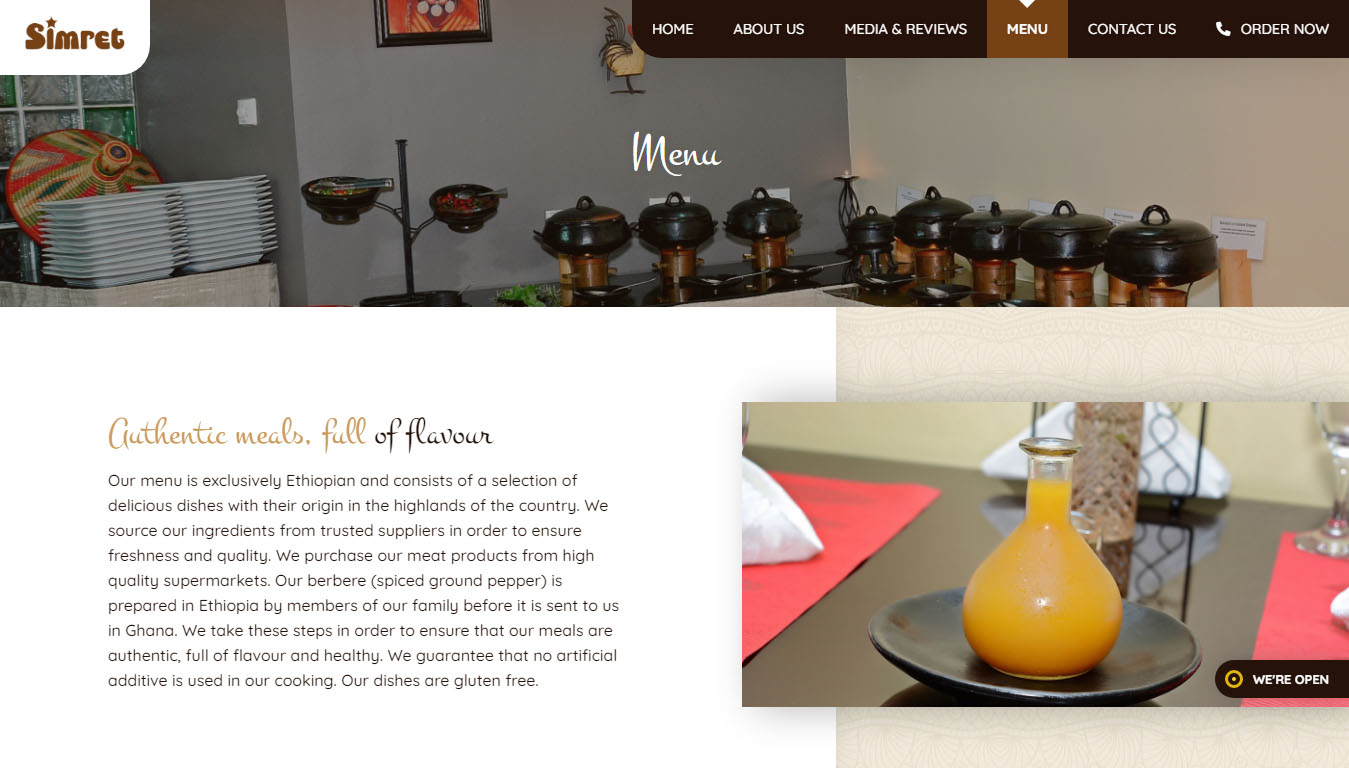This screenshot has width=1349, height=768.
Task: Click the Menu banner heading
Action: [676, 153]
